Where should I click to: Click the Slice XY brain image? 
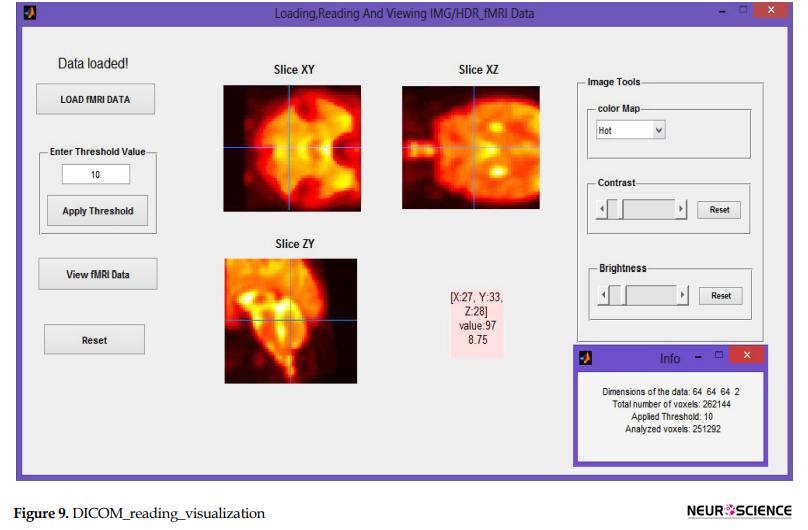(292, 148)
